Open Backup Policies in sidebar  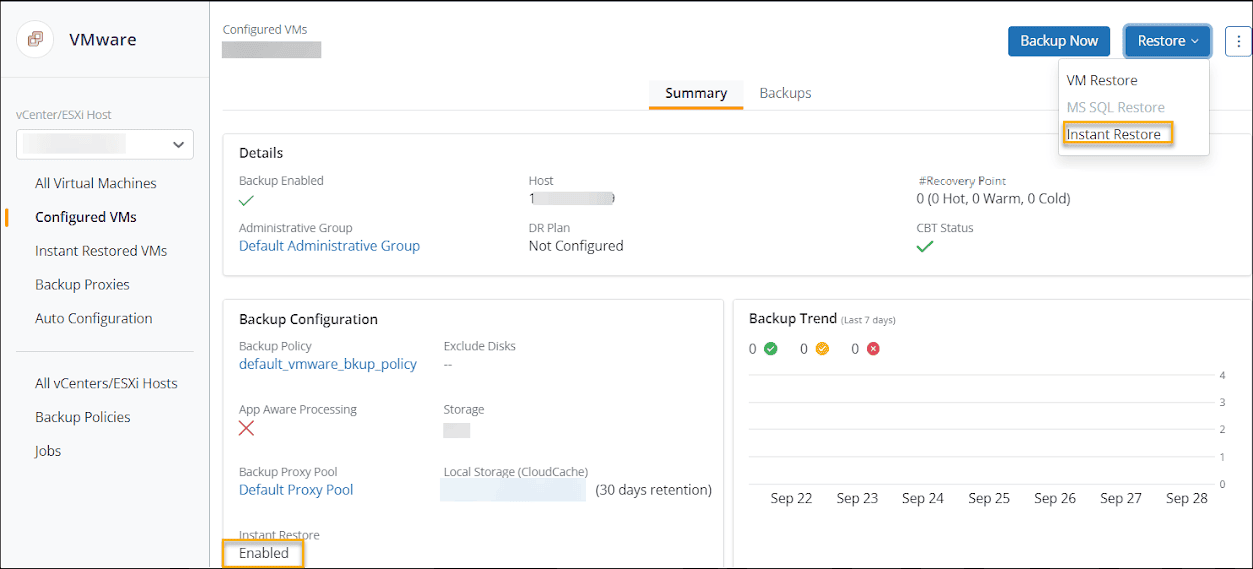click(83, 417)
